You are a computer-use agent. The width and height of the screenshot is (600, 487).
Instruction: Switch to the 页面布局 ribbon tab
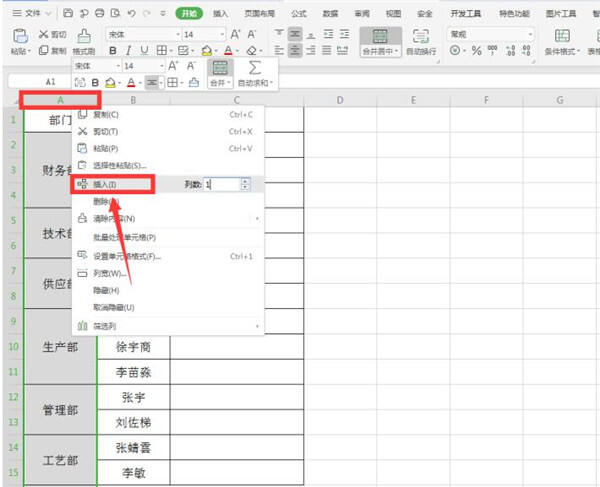(x=260, y=14)
